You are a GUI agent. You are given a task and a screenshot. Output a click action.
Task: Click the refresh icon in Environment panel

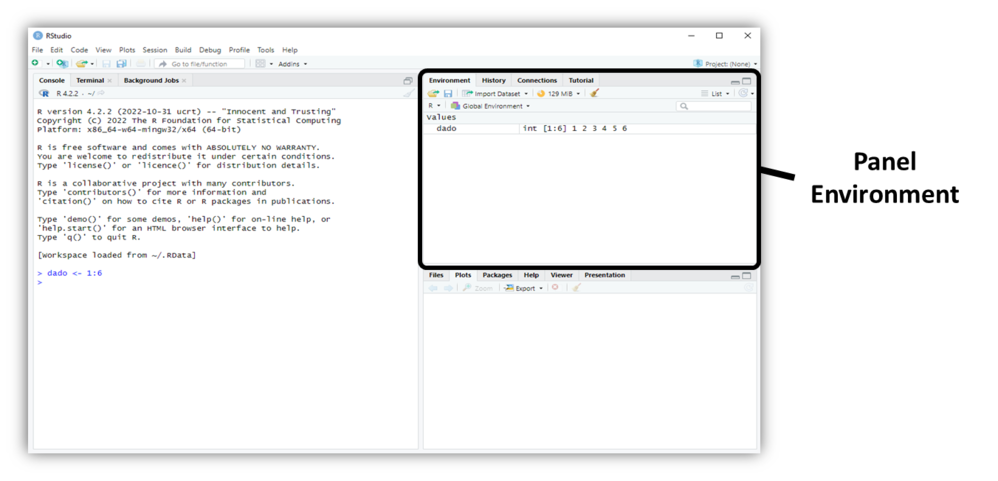(743, 93)
